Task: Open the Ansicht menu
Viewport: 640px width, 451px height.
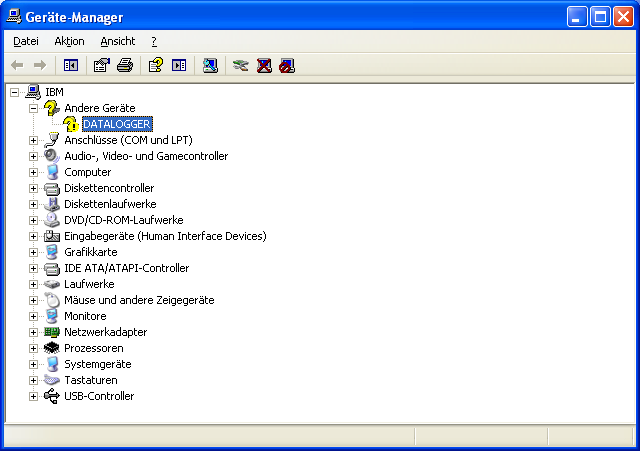Action: pos(118,41)
